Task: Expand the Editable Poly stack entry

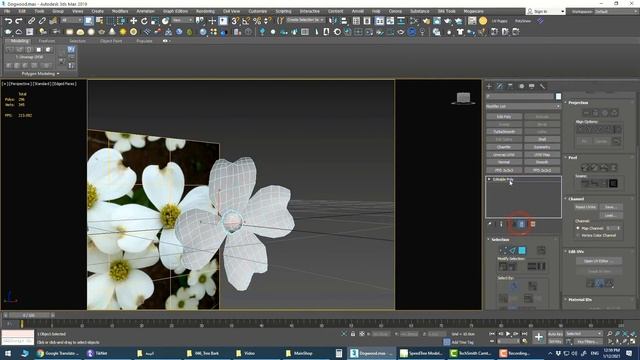Action: (489, 179)
